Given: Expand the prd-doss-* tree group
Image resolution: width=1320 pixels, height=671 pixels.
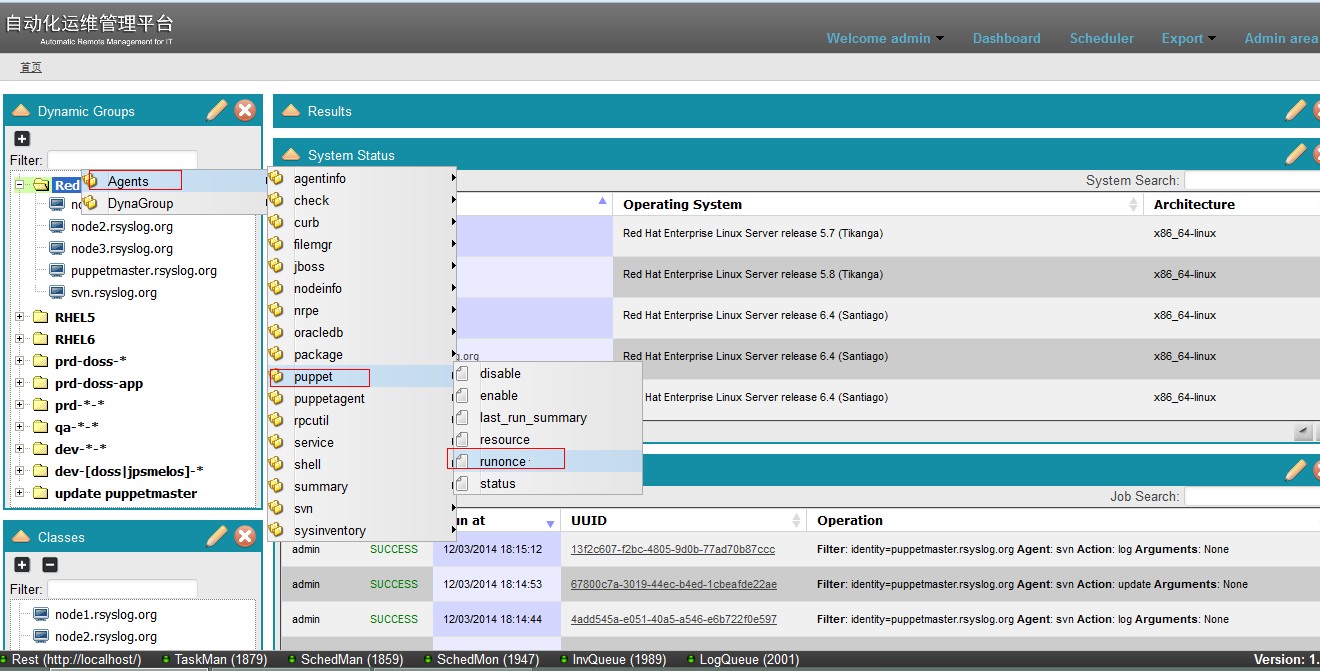Looking at the screenshot, I should pos(20,361).
